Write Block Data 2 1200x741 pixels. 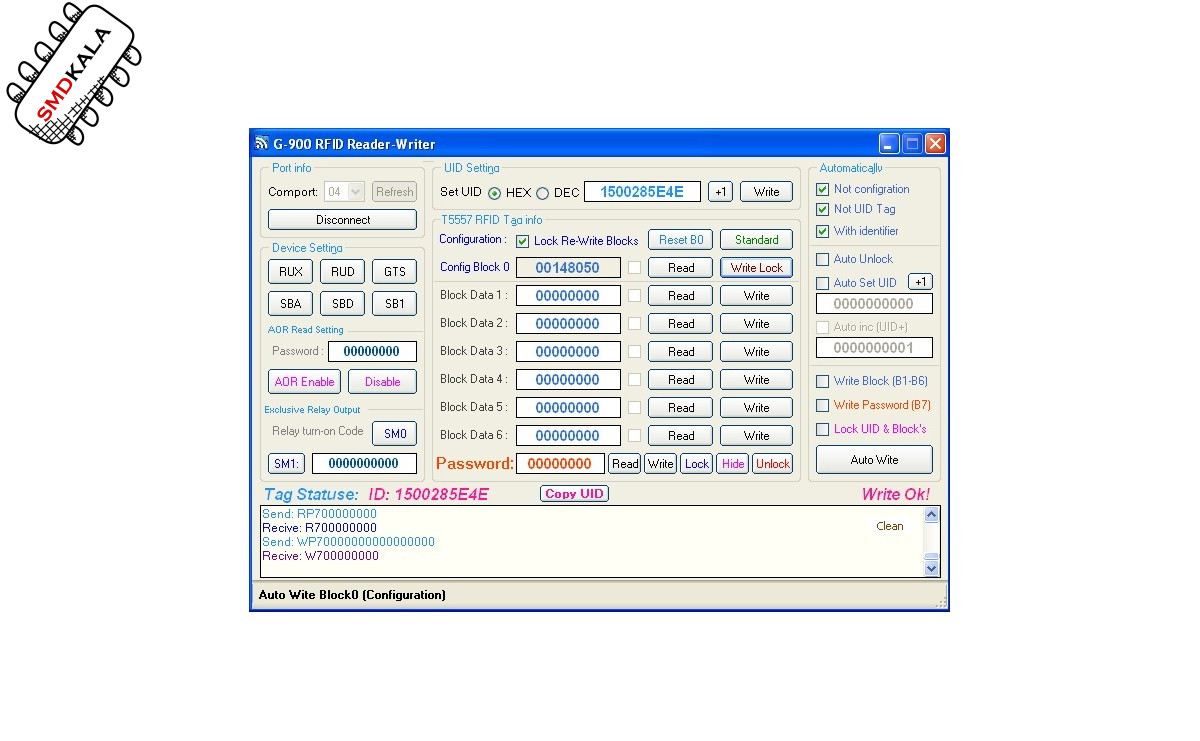tap(756, 324)
